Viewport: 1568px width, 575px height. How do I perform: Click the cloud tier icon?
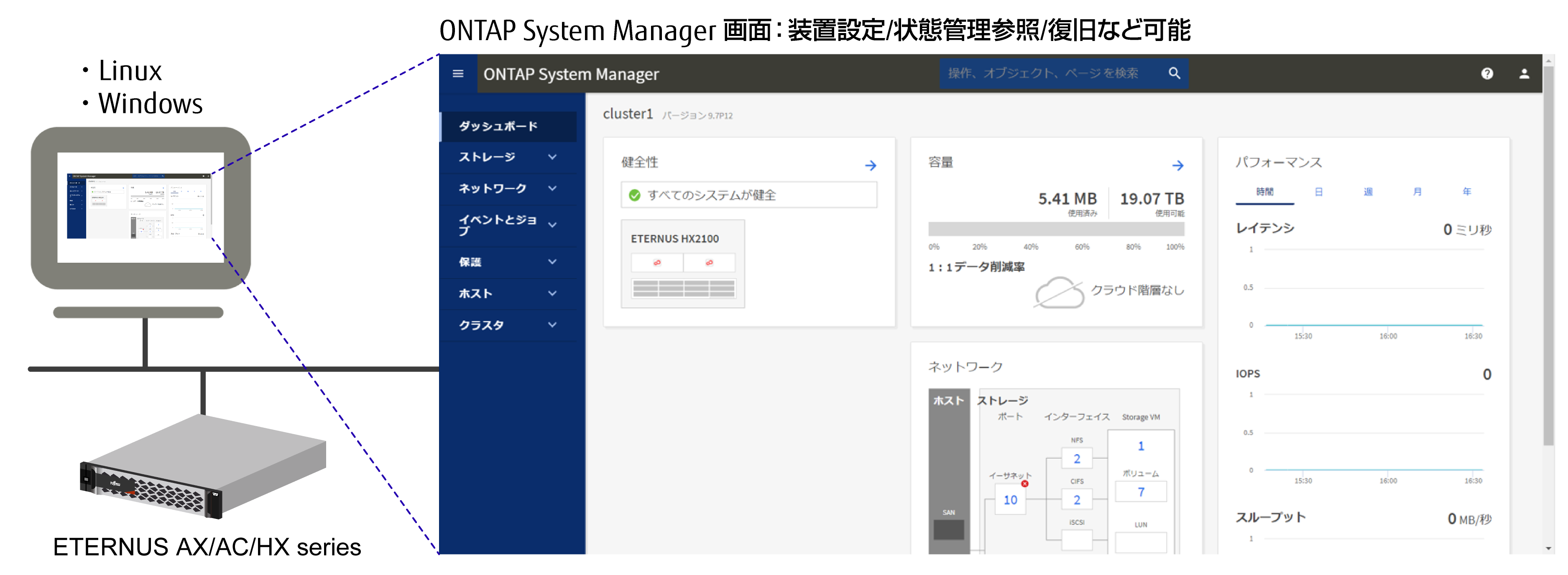point(1059,292)
